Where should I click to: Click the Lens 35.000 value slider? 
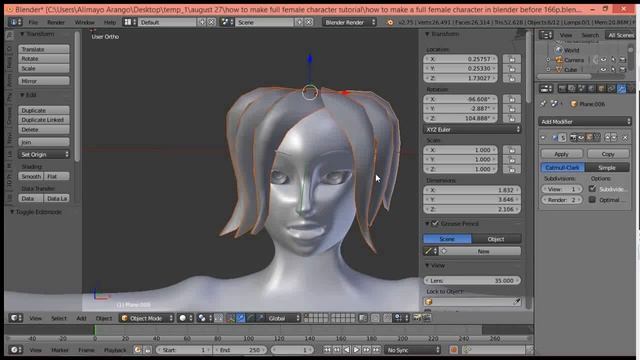point(472,280)
